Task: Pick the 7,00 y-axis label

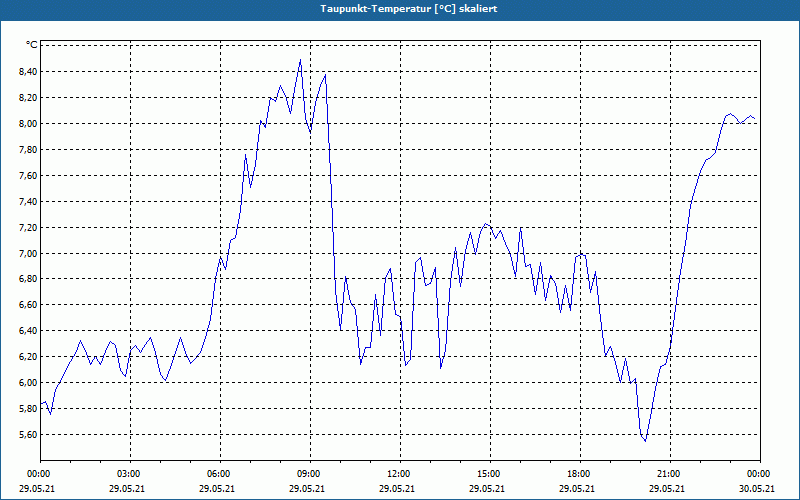Action: pos(26,253)
